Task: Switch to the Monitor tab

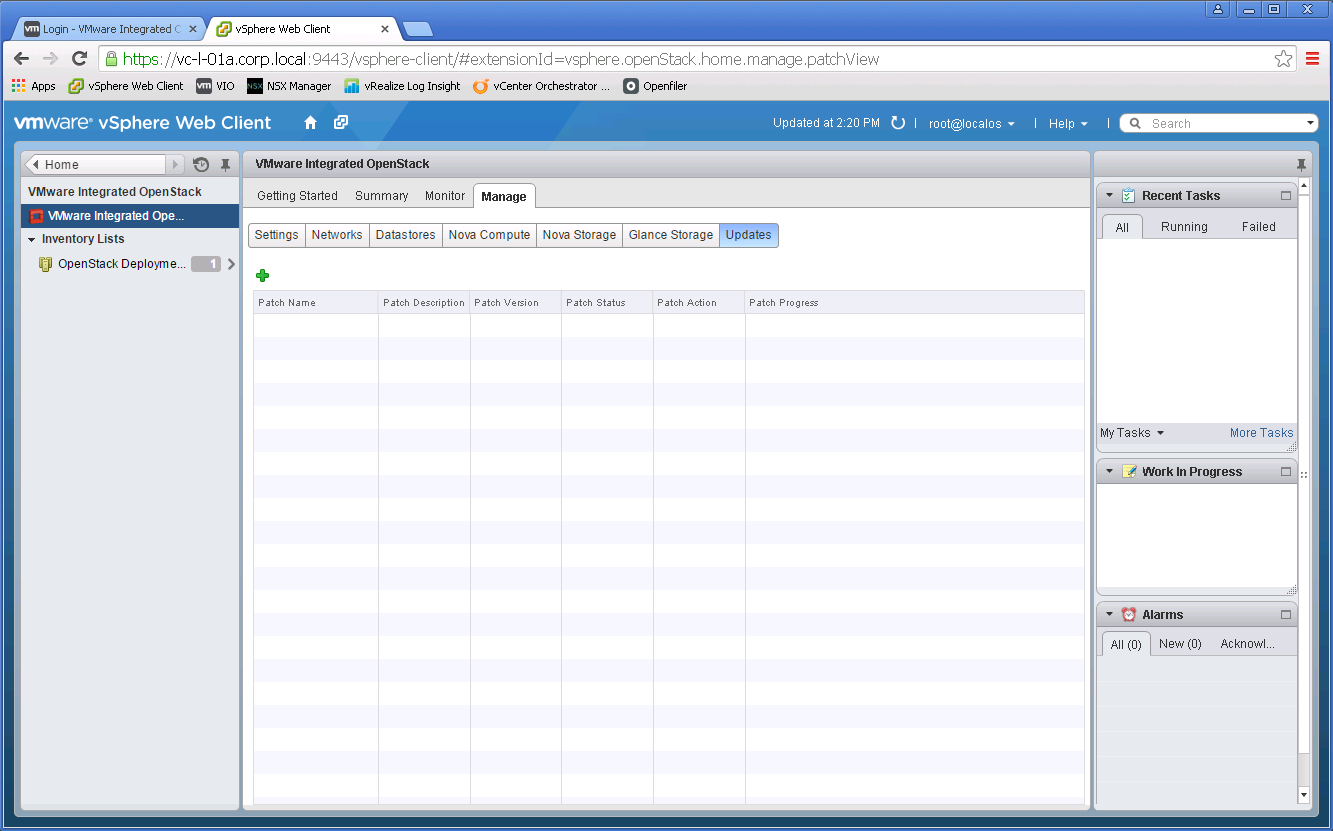Action: coord(445,196)
